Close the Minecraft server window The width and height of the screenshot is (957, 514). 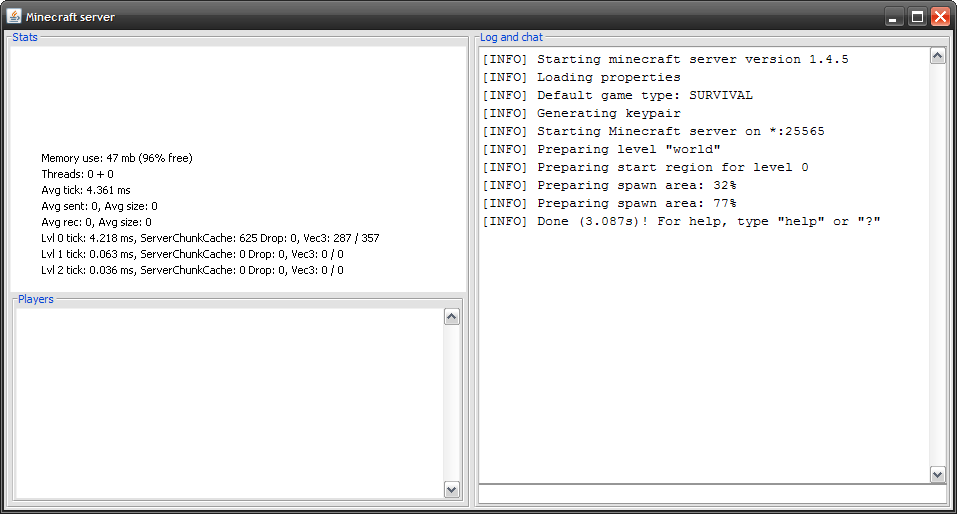click(x=940, y=17)
